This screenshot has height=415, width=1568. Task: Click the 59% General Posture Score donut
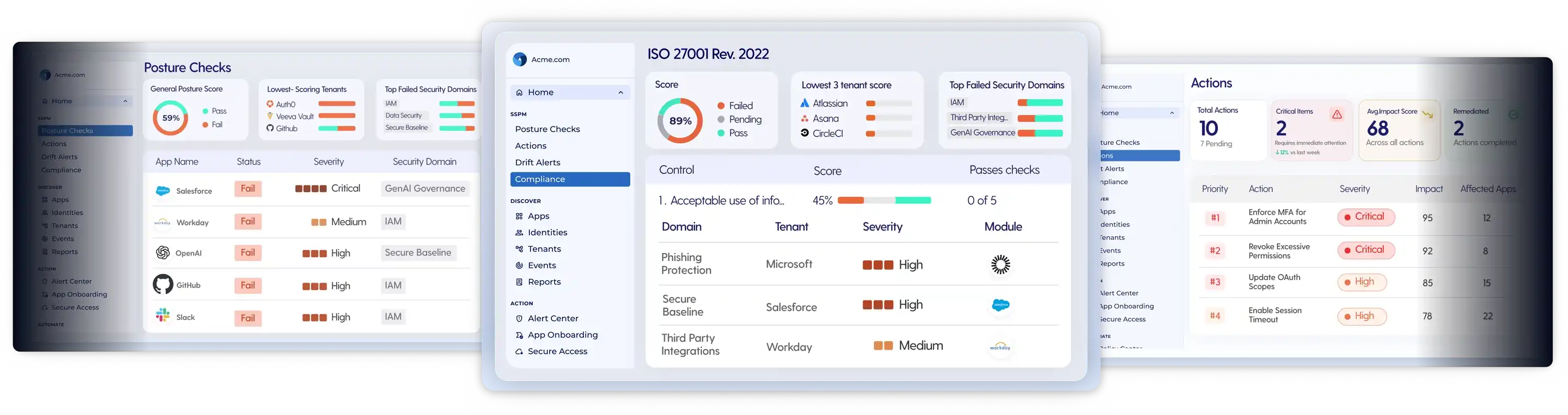click(x=170, y=118)
